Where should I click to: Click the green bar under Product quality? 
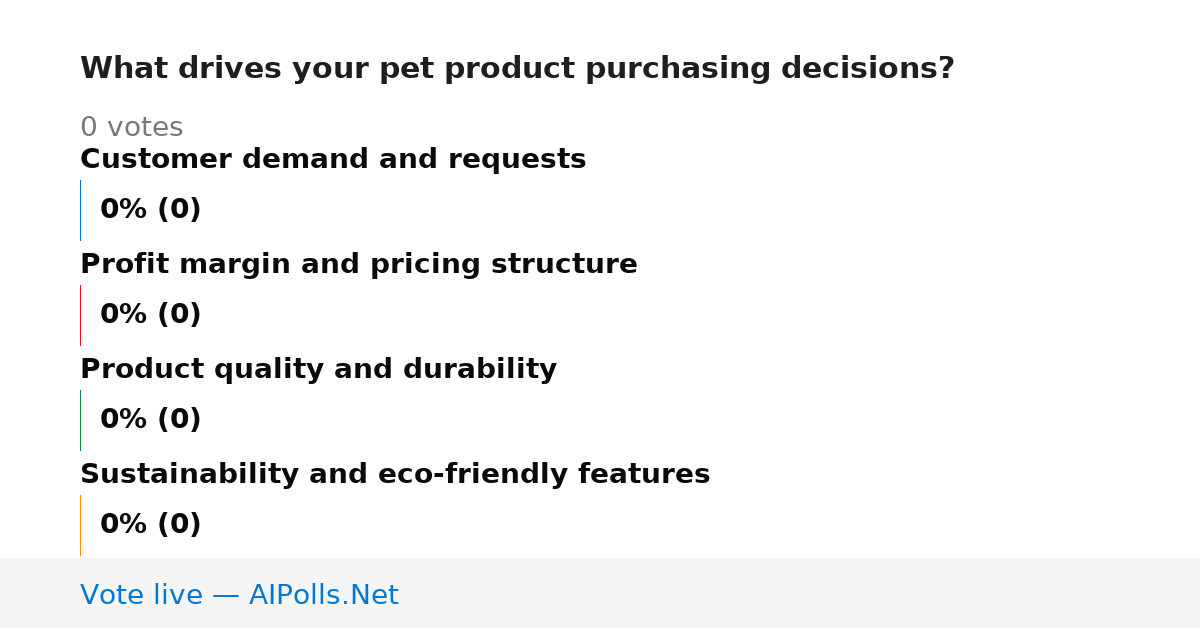tap(80, 420)
